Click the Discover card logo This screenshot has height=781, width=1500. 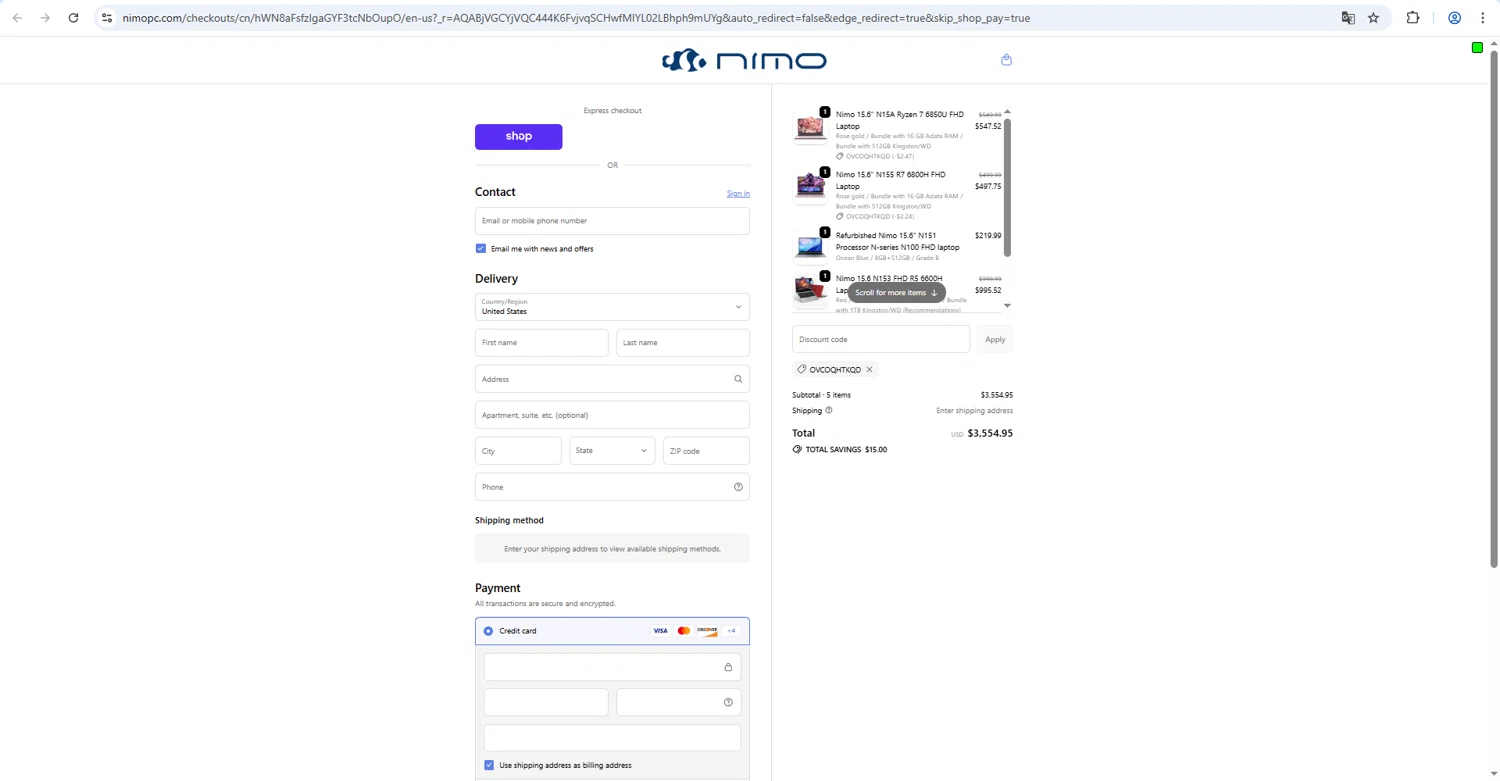(707, 631)
